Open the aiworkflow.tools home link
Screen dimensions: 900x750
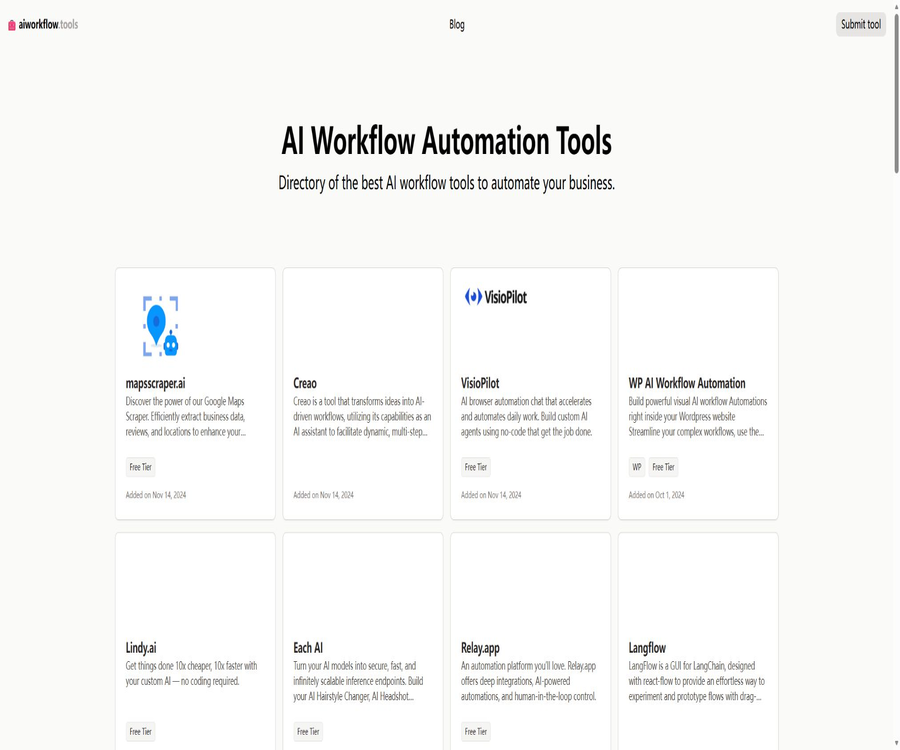pos(43,25)
